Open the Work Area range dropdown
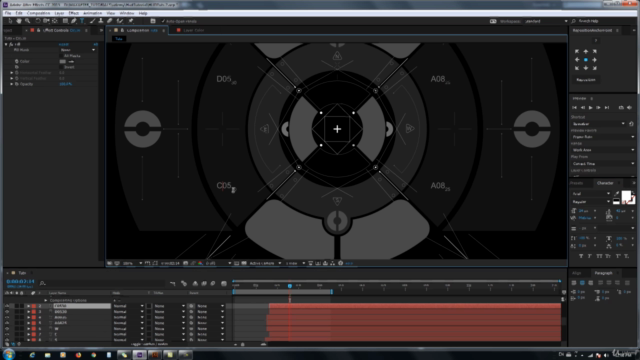The image size is (640, 360). tap(603, 150)
